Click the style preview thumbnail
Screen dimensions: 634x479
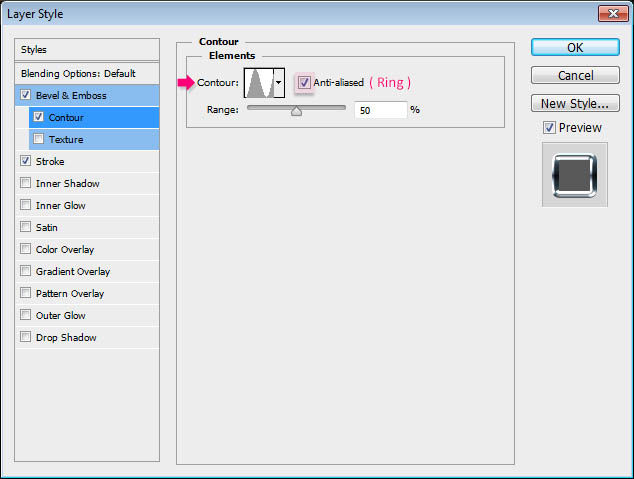575,175
